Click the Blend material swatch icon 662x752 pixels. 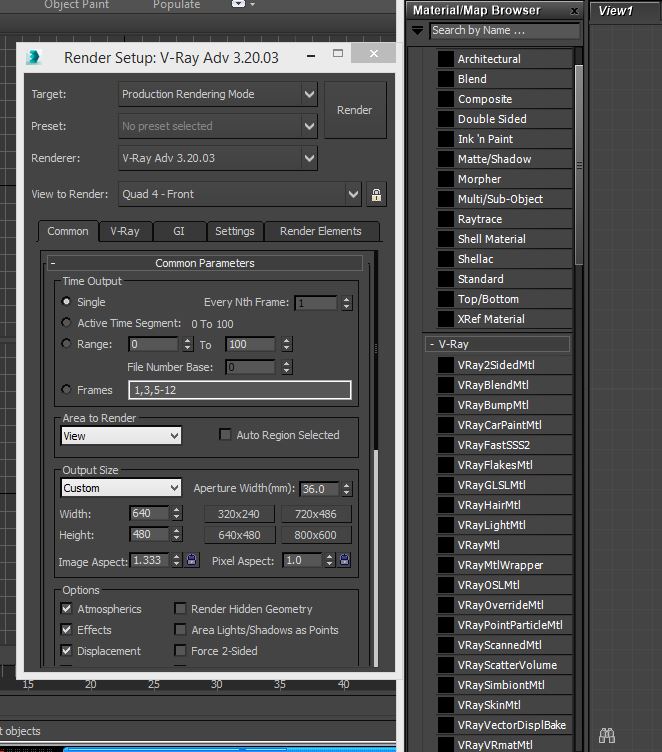coord(446,79)
